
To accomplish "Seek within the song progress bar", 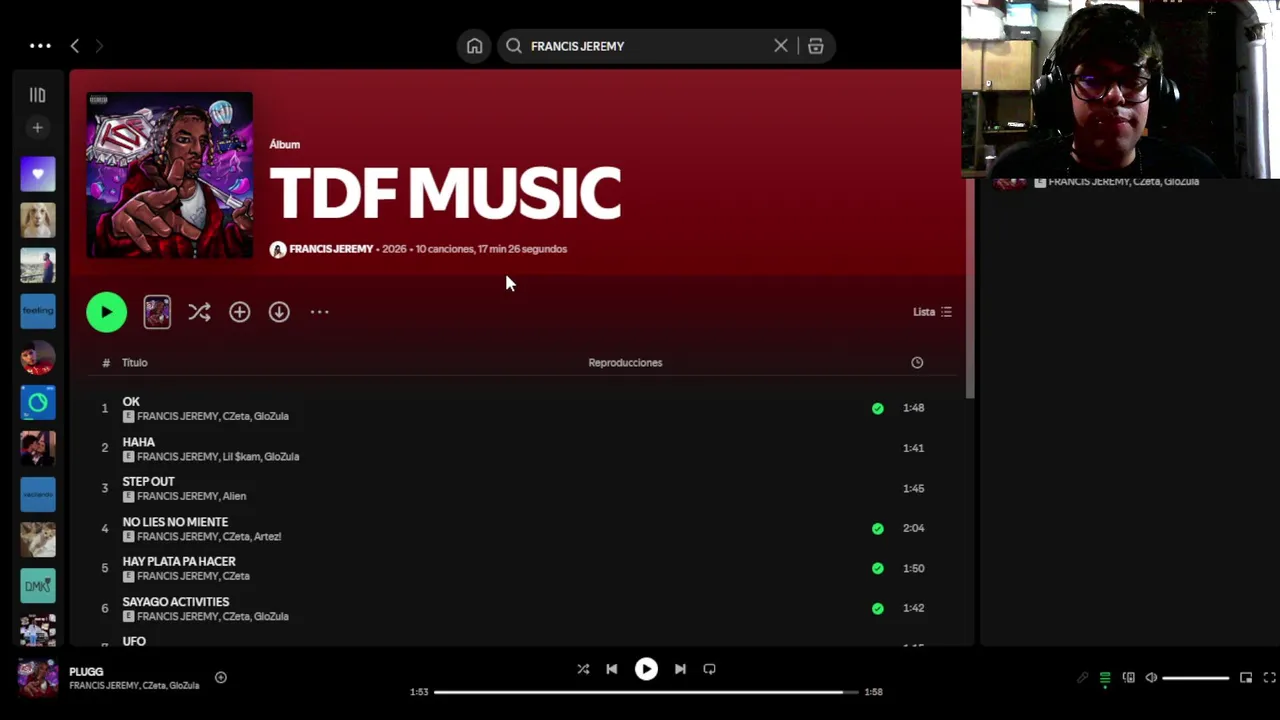I will [x=646, y=692].
